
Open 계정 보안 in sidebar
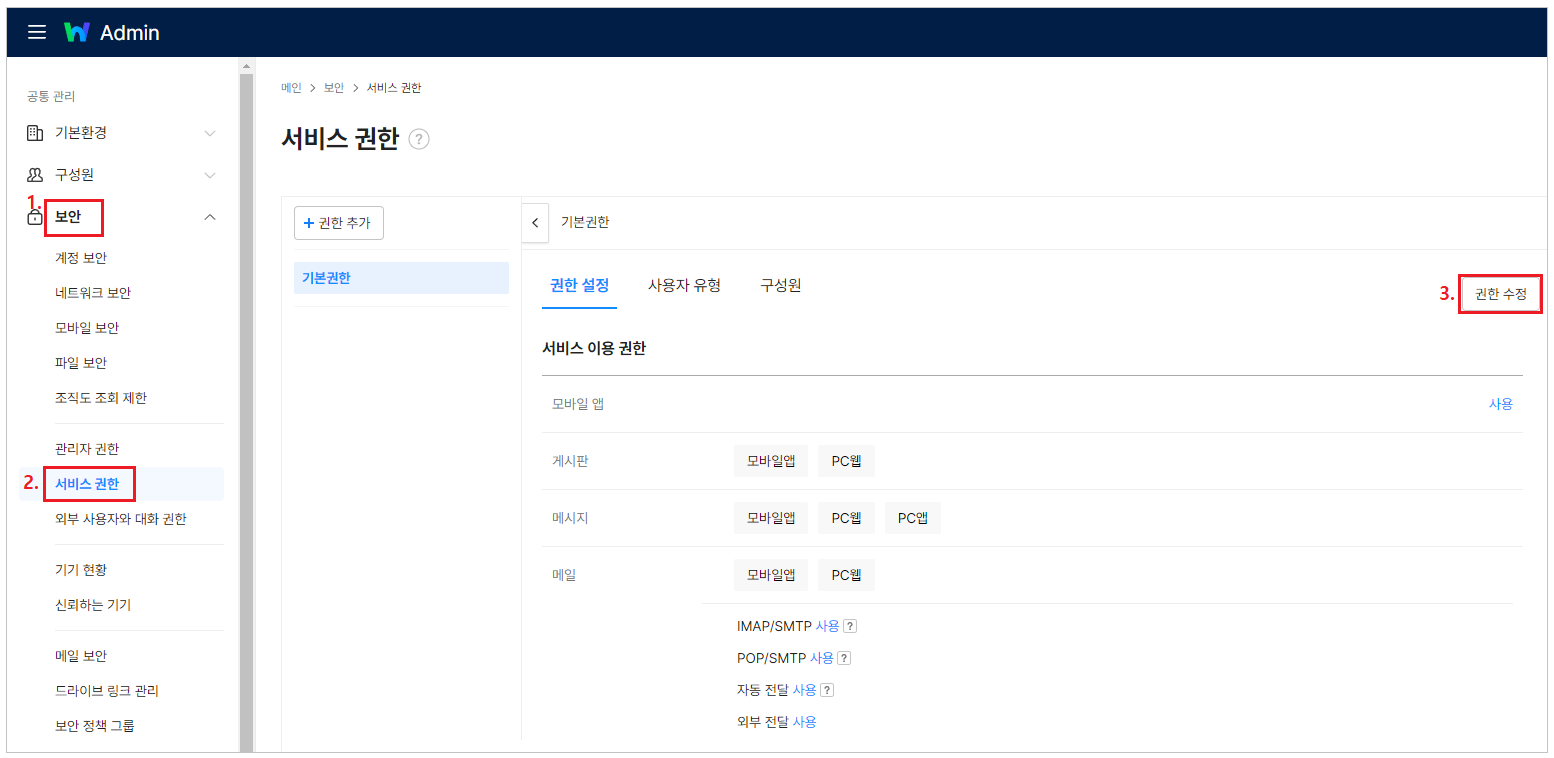(81, 258)
